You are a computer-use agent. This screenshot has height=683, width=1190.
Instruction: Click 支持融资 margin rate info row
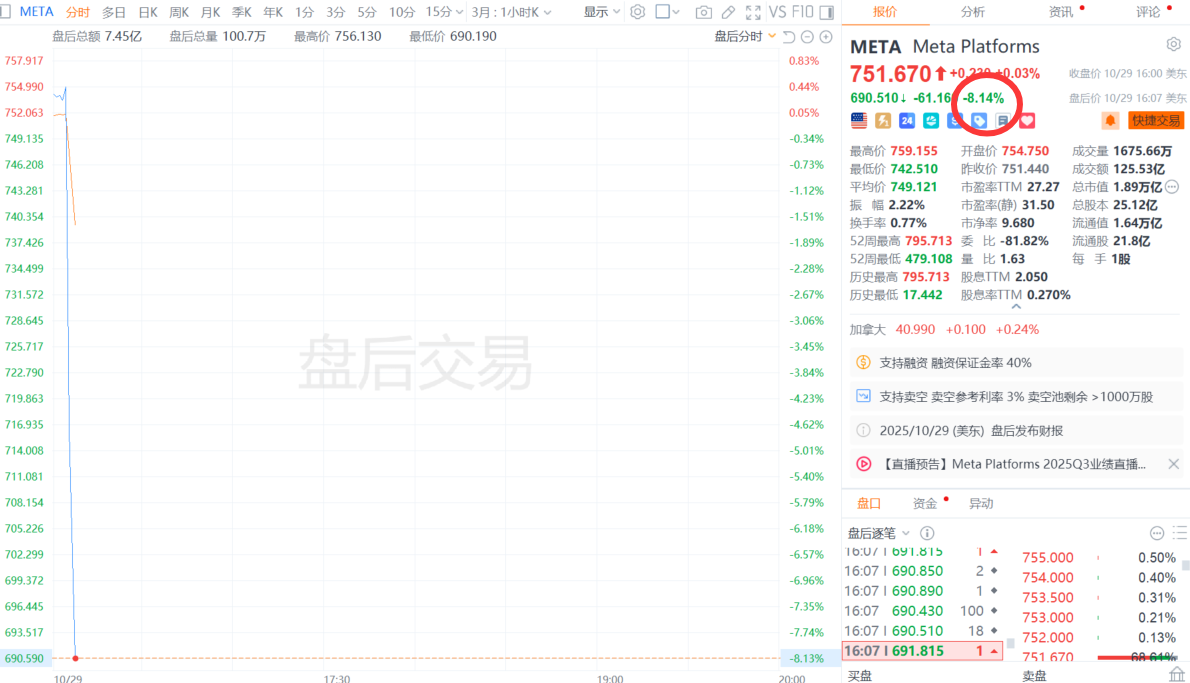click(x=1015, y=363)
